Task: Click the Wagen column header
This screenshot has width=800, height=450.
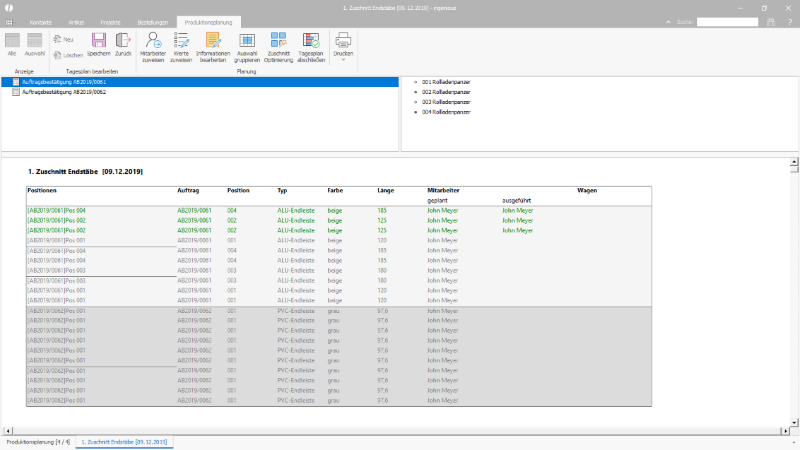Action: [587, 190]
